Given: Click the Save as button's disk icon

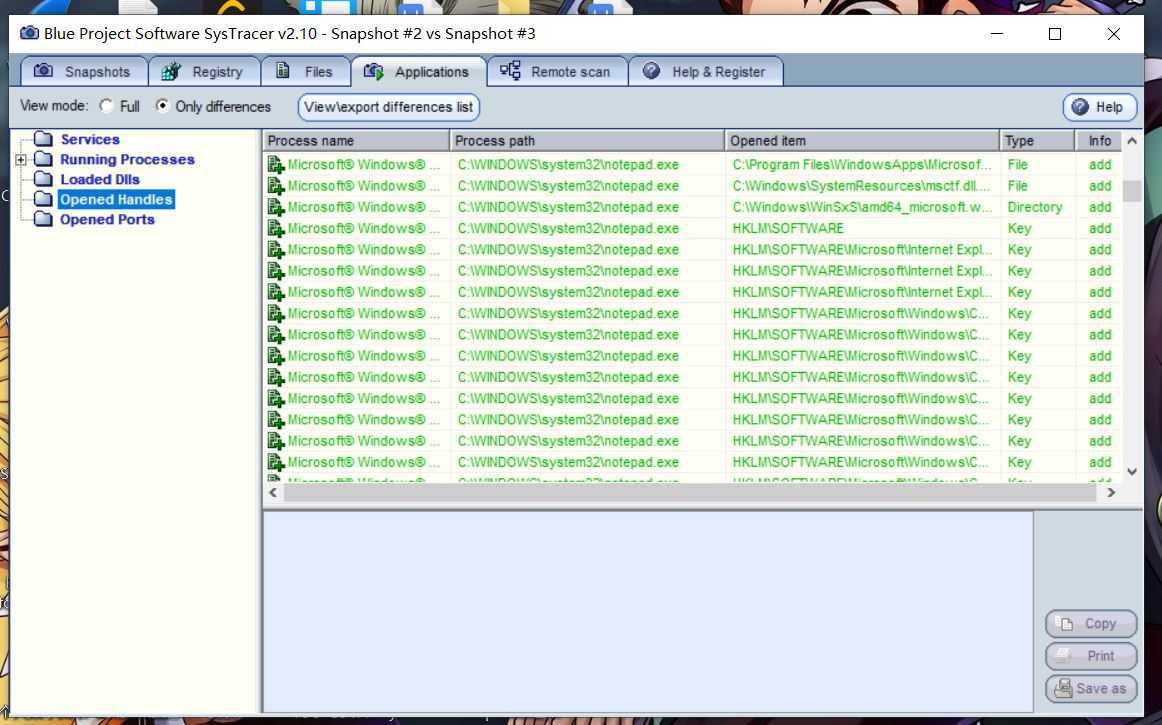Looking at the screenshot, I should click(1063, 688).
